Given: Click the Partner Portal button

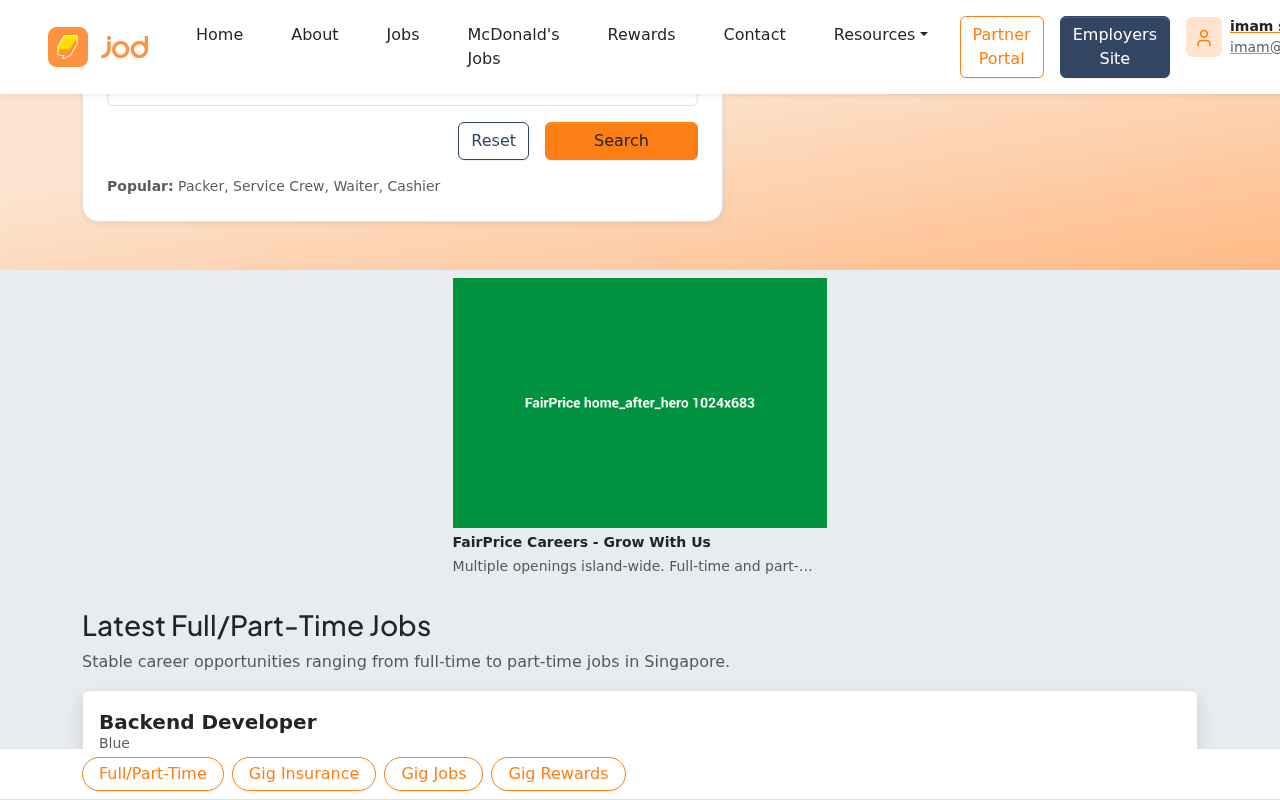Looking at the screenshot, I should click(1001, 47).
